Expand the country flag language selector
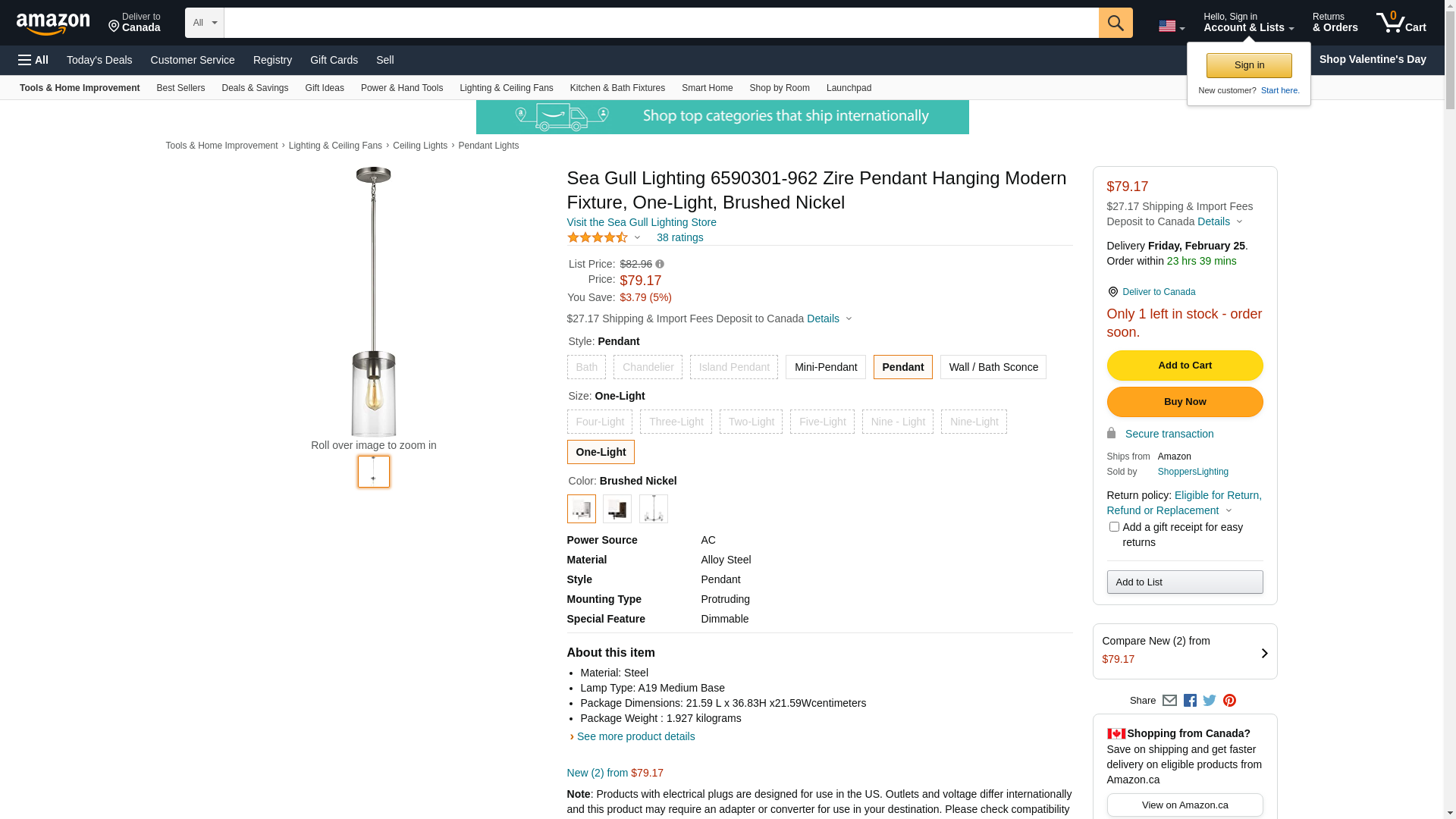 (x=1171, y=27)
